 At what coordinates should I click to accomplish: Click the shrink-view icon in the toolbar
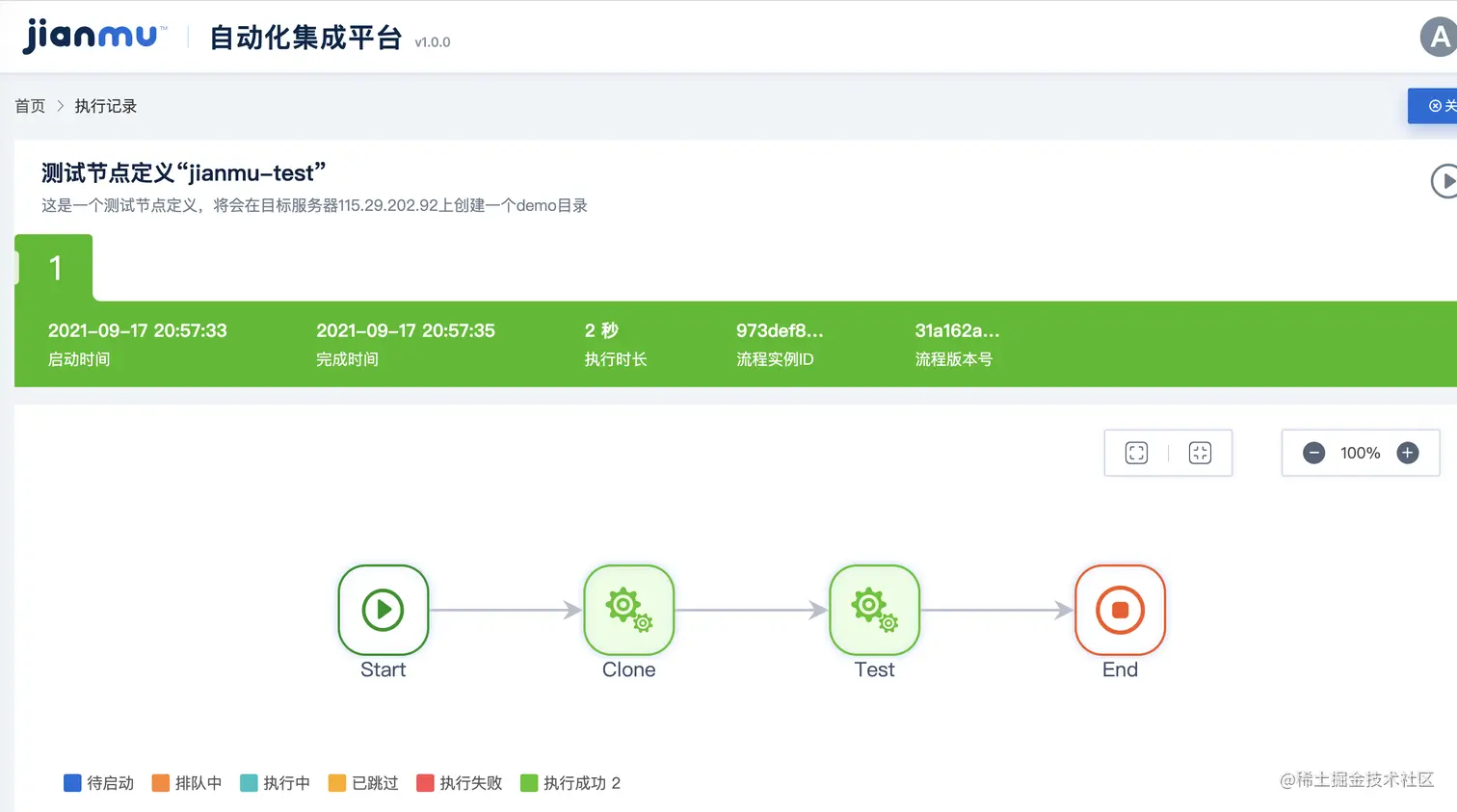pos(1200,453)
